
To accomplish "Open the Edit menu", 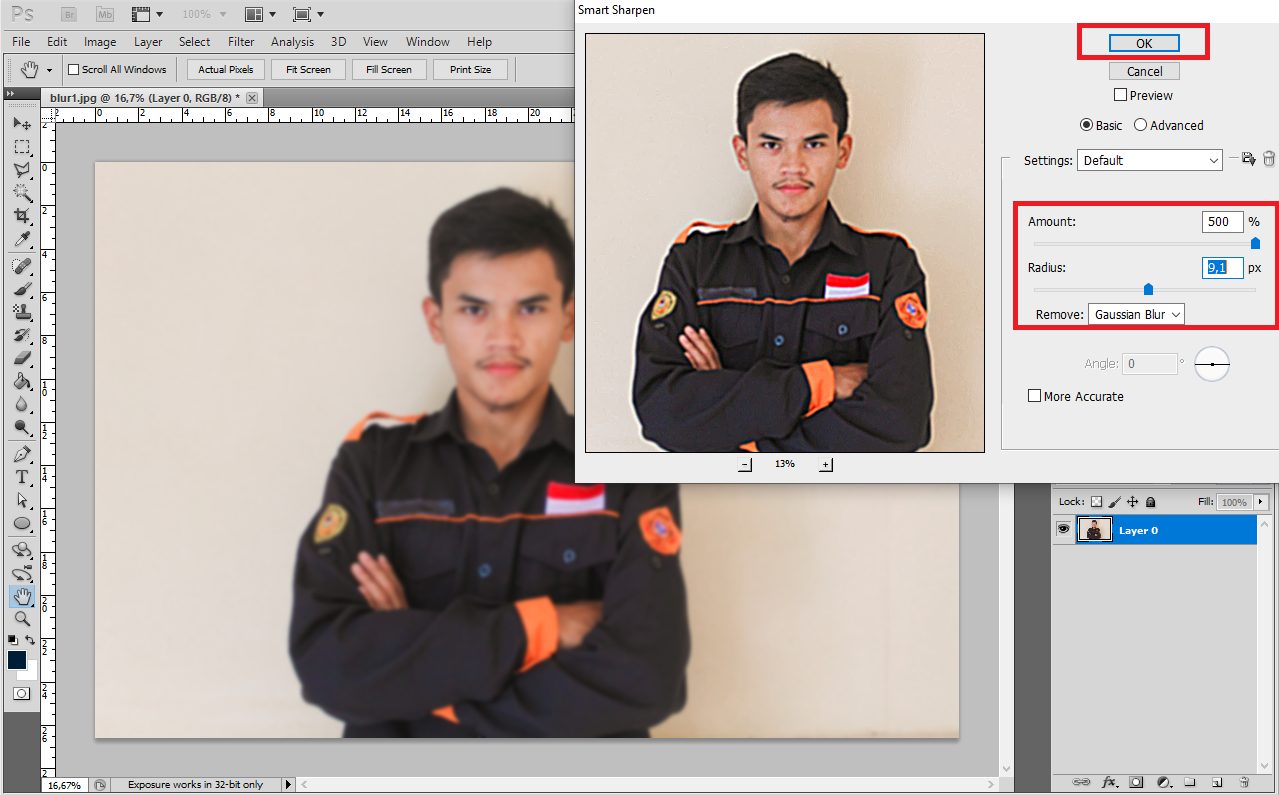I will click(x=57, y=42).
